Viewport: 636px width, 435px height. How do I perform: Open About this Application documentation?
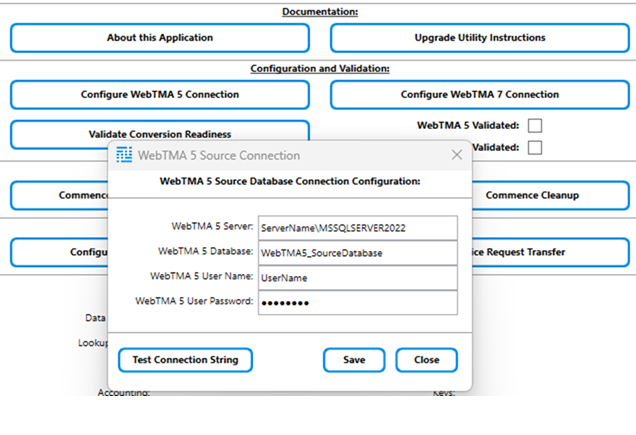160,38
